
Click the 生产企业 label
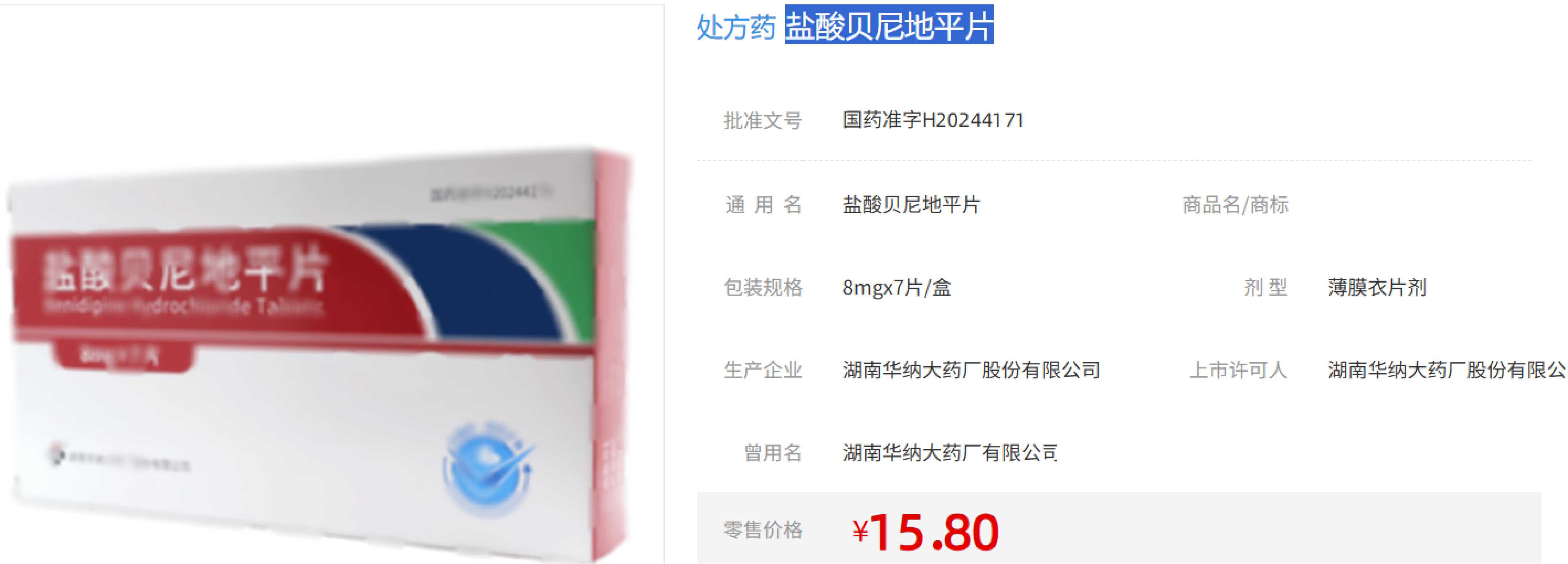[763, 370]
